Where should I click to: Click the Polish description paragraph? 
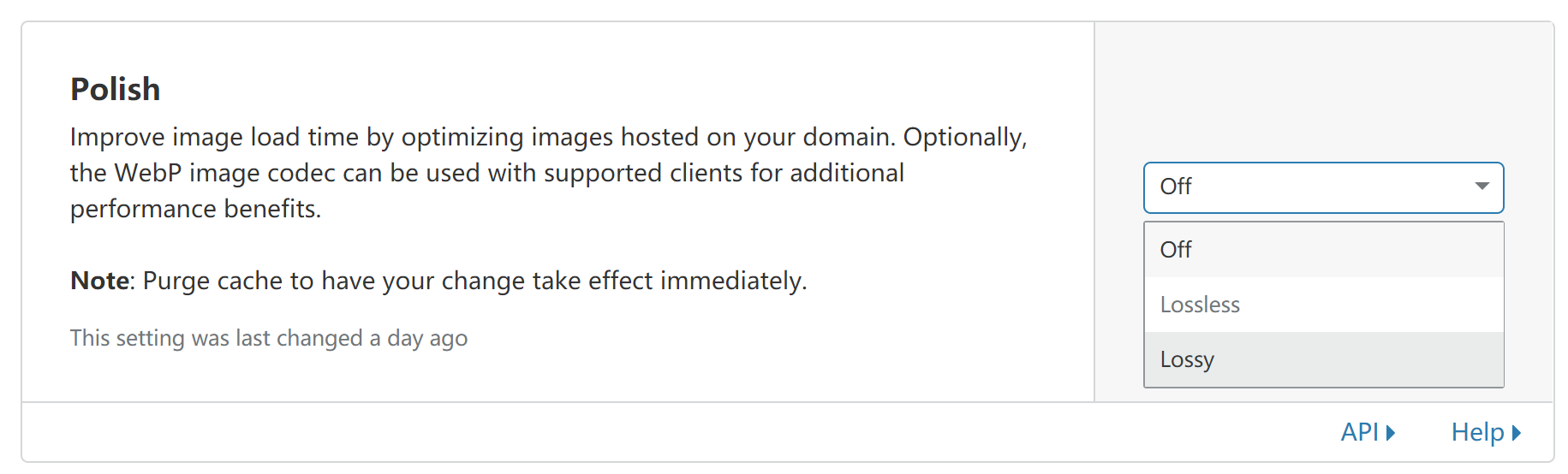pos(548,173)
